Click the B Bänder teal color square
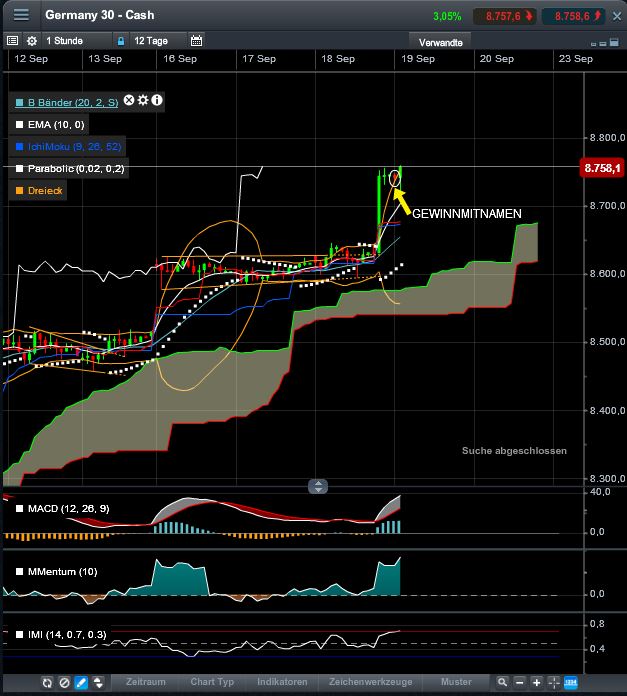 [x=19, y=103]
